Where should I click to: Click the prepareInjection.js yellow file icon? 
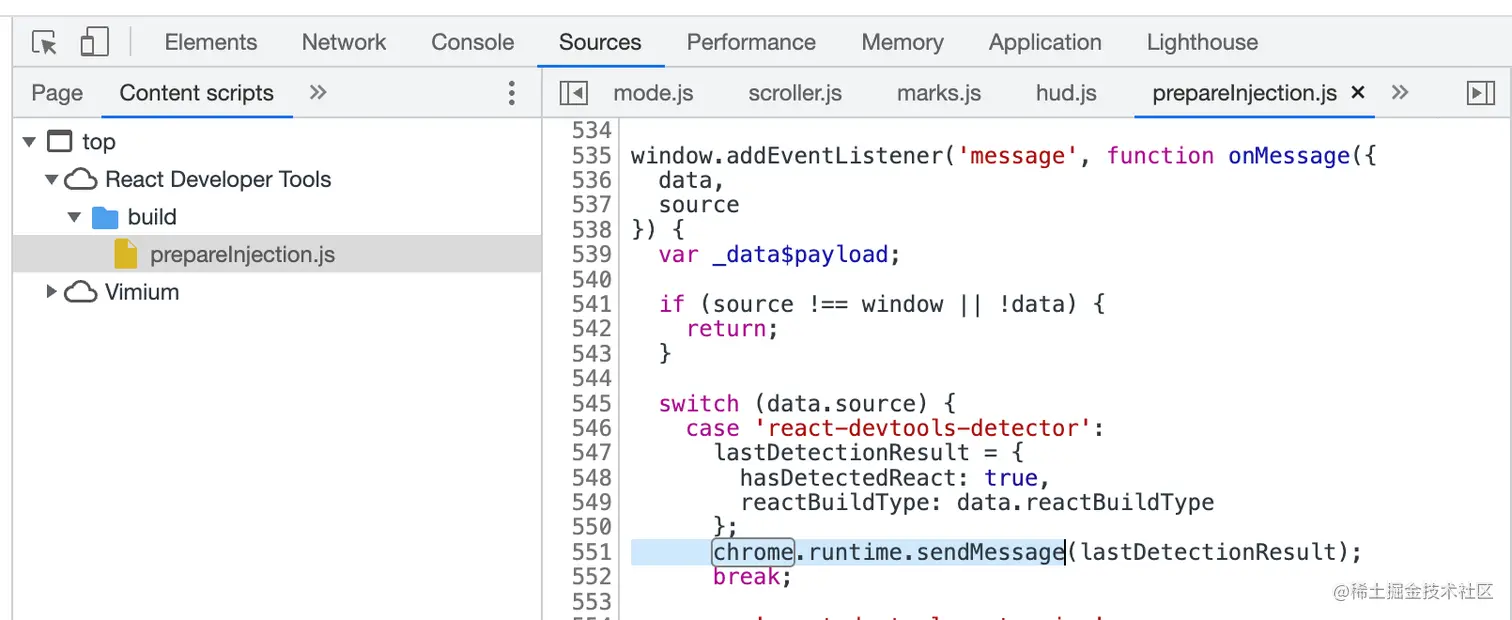[126, 255]
